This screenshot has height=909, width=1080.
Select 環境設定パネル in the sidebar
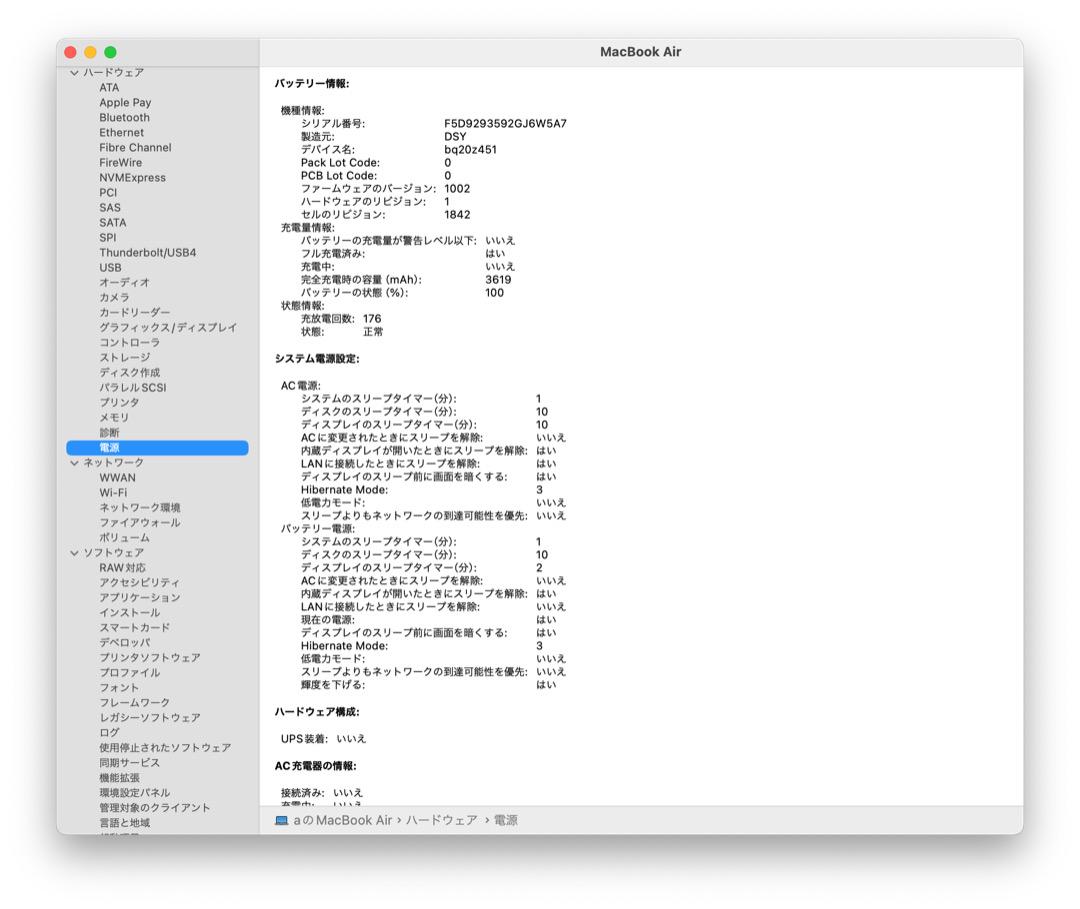coord(134,793)
